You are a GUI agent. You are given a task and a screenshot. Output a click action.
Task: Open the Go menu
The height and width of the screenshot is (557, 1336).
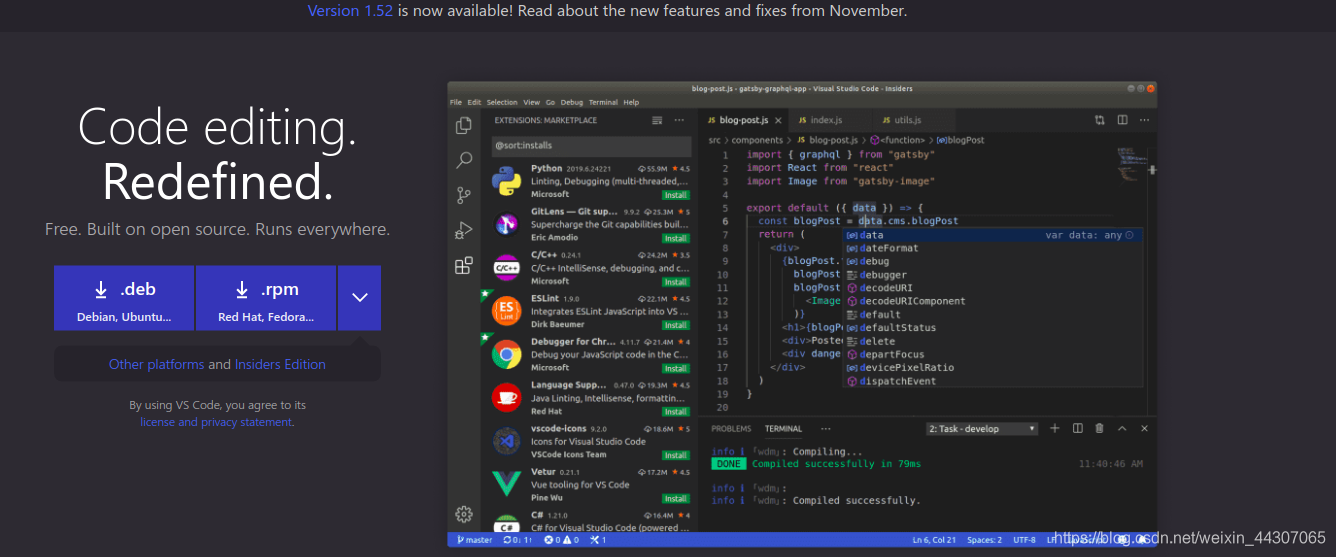click(x=550, y=102)
